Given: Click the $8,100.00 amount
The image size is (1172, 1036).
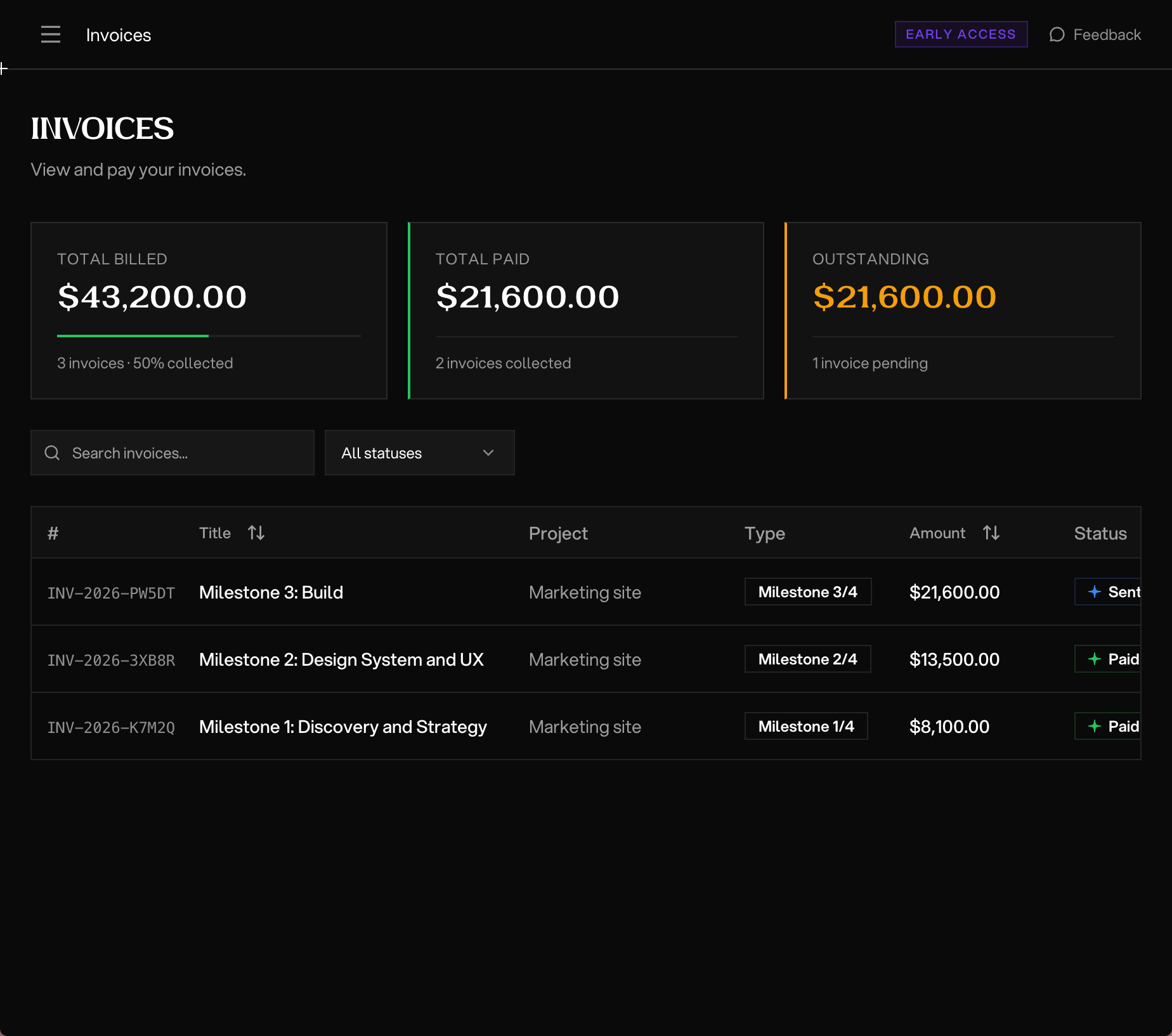Looking at the screenshot, I should point(949,727).
